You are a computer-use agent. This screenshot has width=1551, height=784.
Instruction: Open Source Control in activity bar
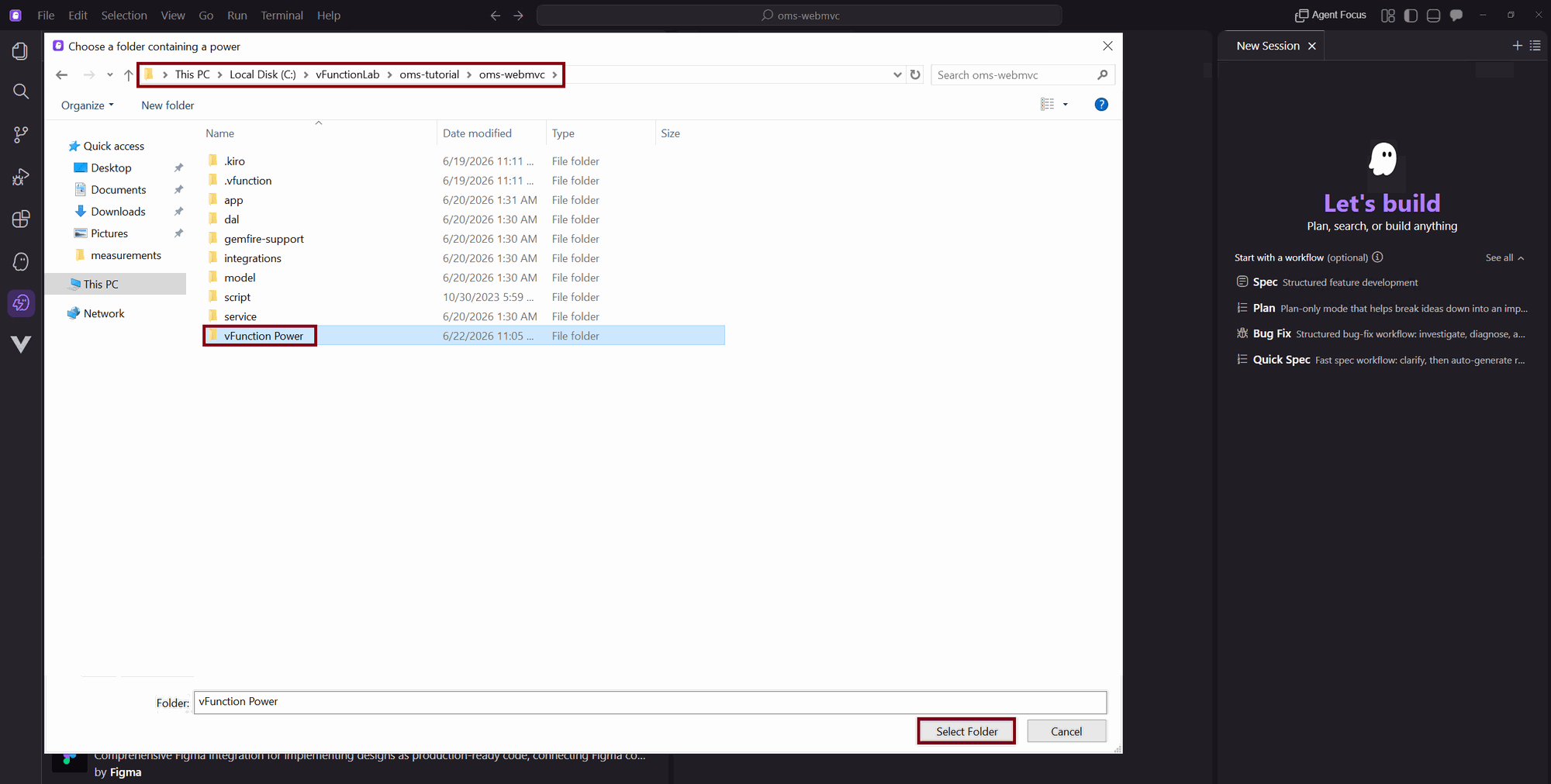pyautogui.click(x=21, y=135)
